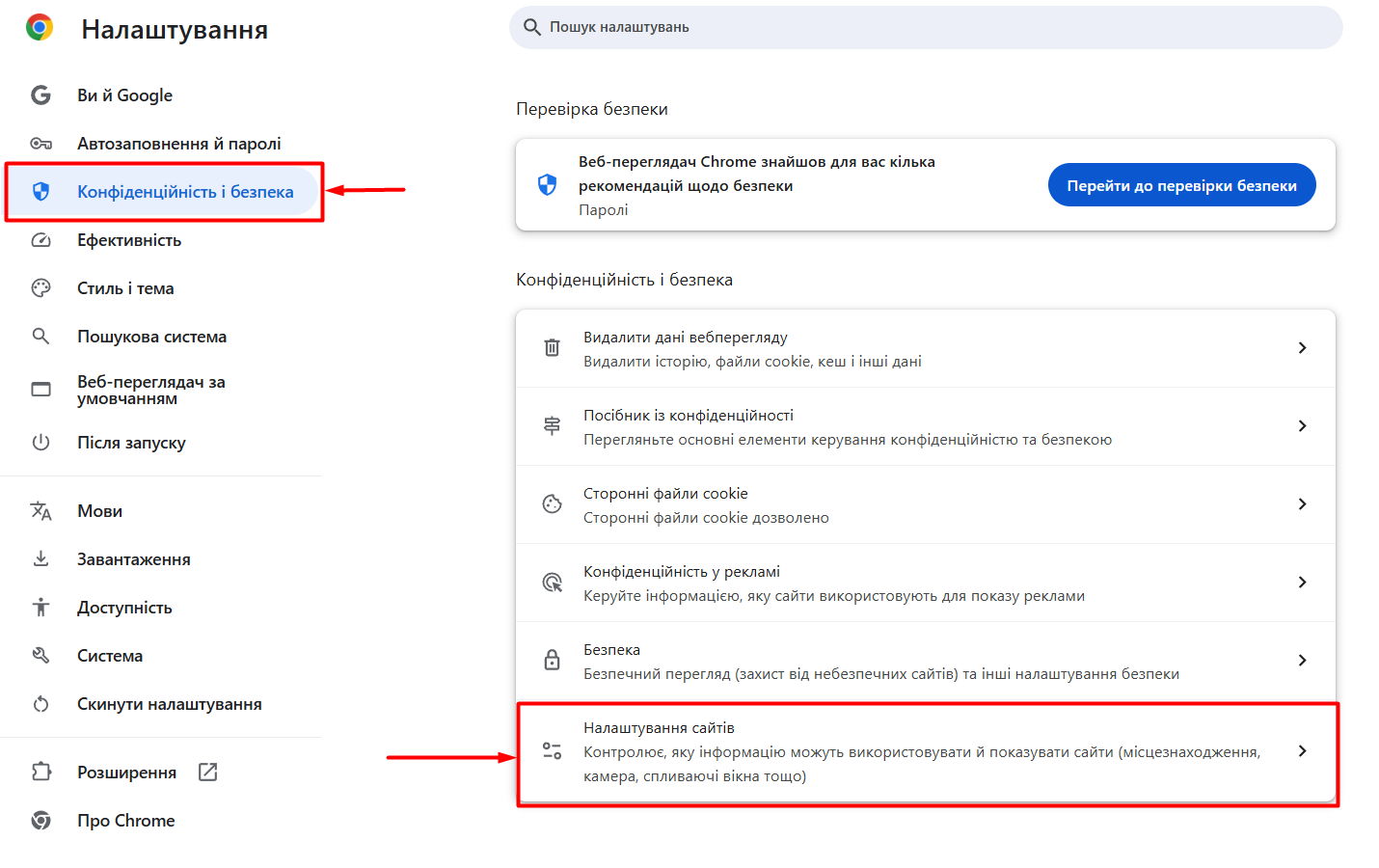
Task: Expand the Безпека row chevron
Action: coord(1302,661)
